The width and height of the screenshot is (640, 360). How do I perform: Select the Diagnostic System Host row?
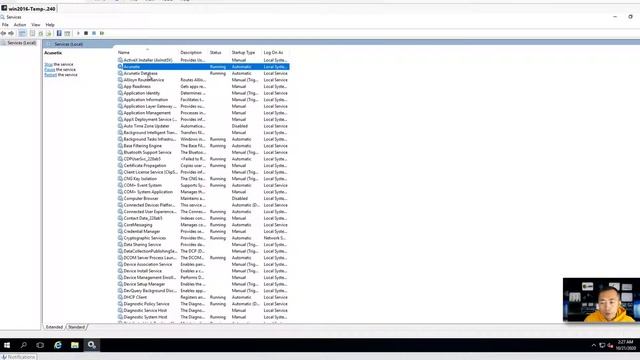coord(203,317)
